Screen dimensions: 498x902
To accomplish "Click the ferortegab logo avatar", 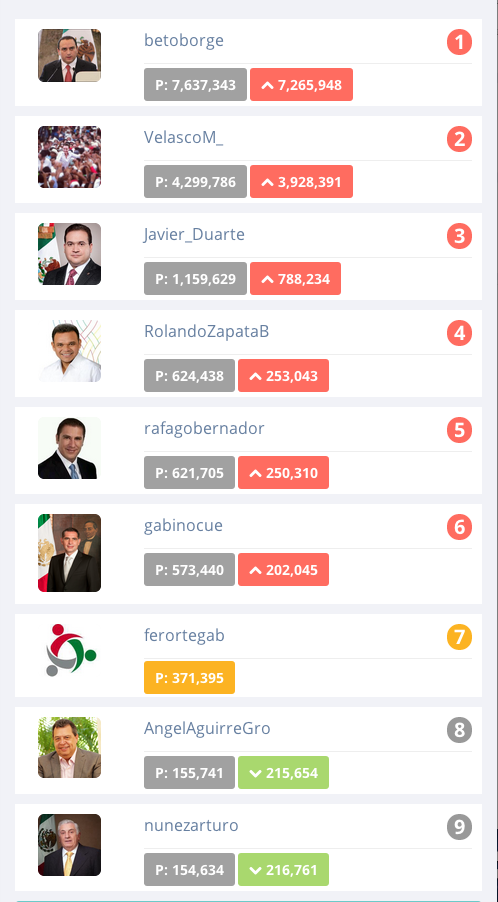I will pyautogui.click(x=70, y=650).
